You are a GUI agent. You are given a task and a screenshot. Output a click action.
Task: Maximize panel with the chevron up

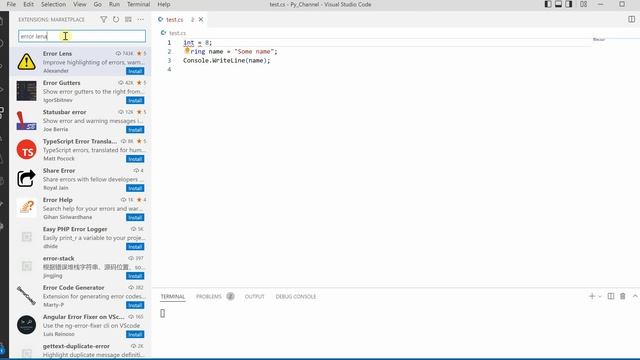coord(635,296)
